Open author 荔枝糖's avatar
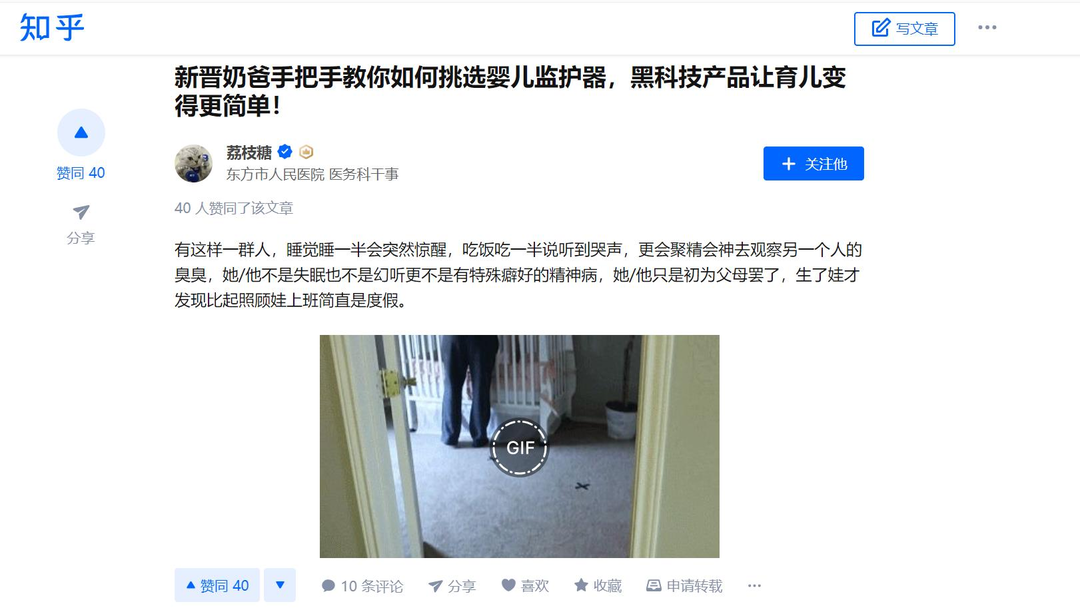This screenshot has height=608, width=1080. tap(194, 164)
